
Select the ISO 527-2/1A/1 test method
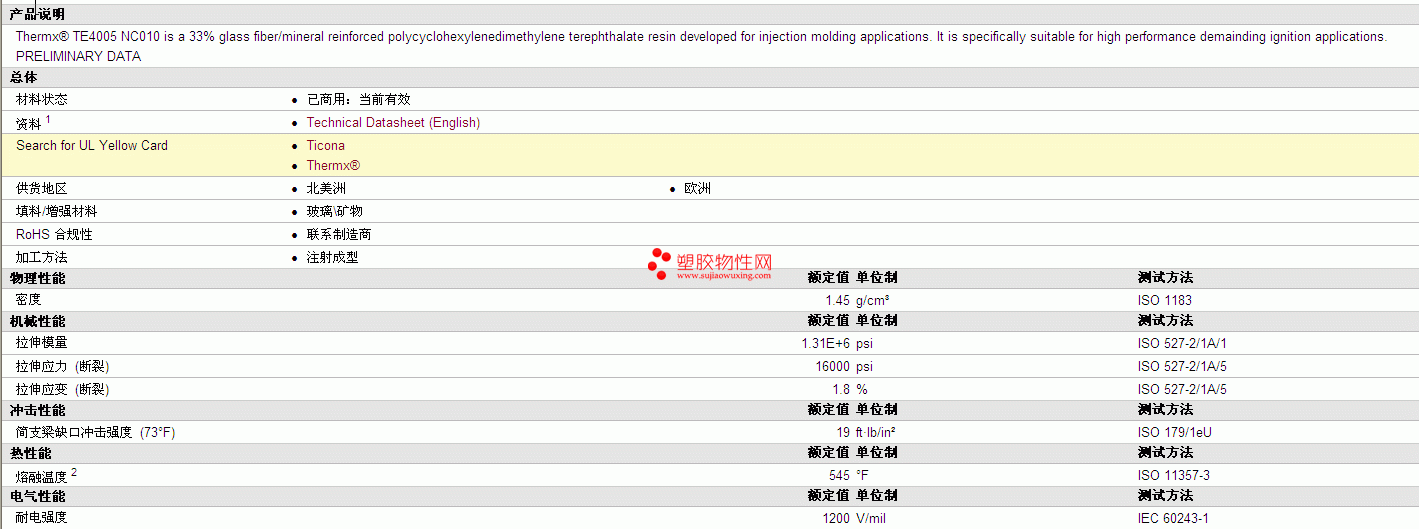1182,343
